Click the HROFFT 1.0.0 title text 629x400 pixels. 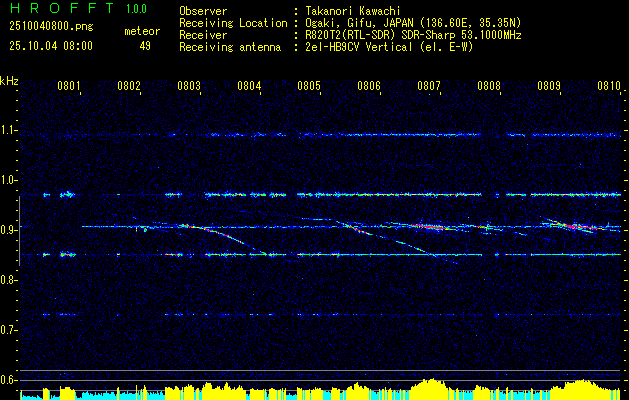[78, 8]
